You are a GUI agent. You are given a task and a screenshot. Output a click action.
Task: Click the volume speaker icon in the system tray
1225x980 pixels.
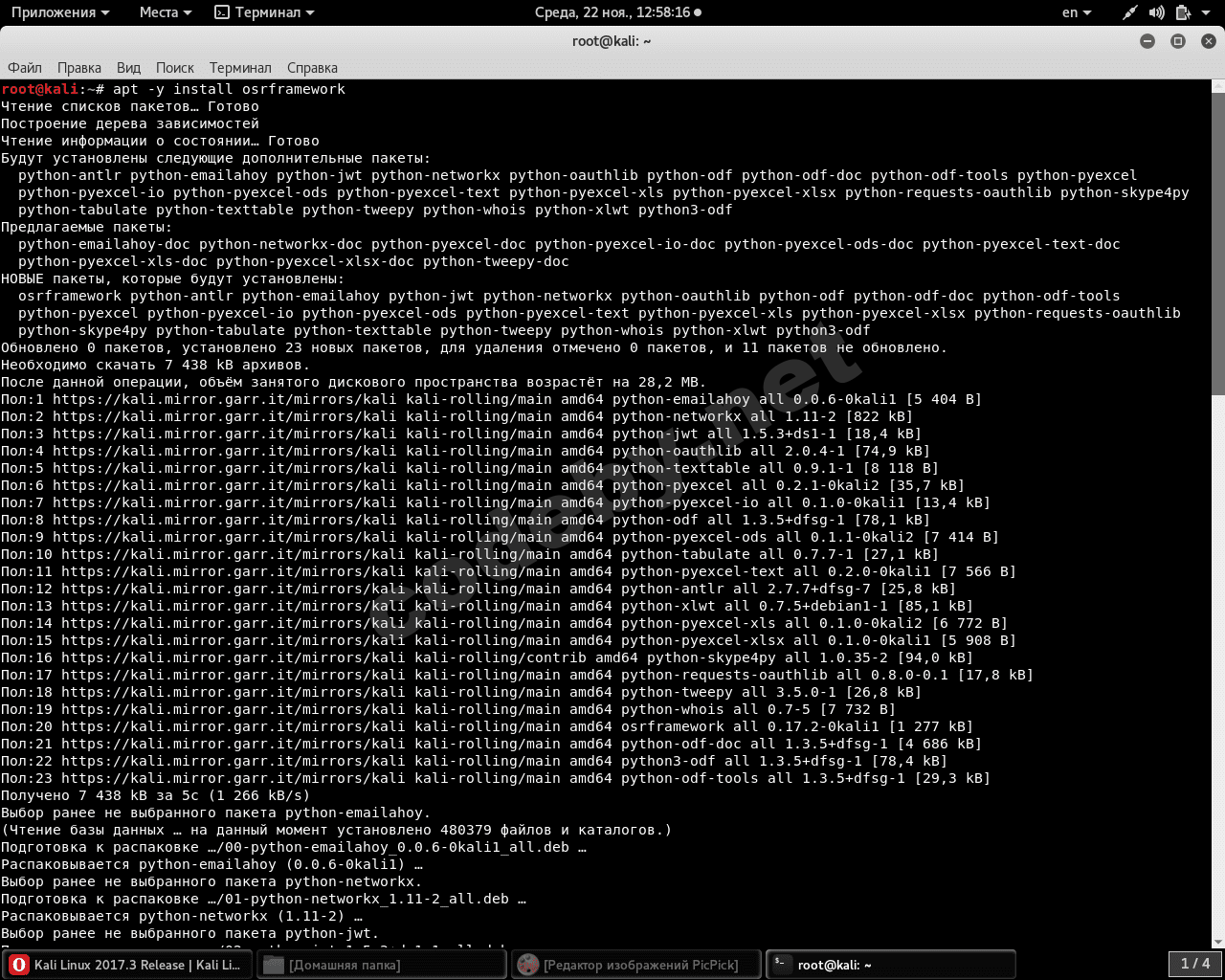1156,12
